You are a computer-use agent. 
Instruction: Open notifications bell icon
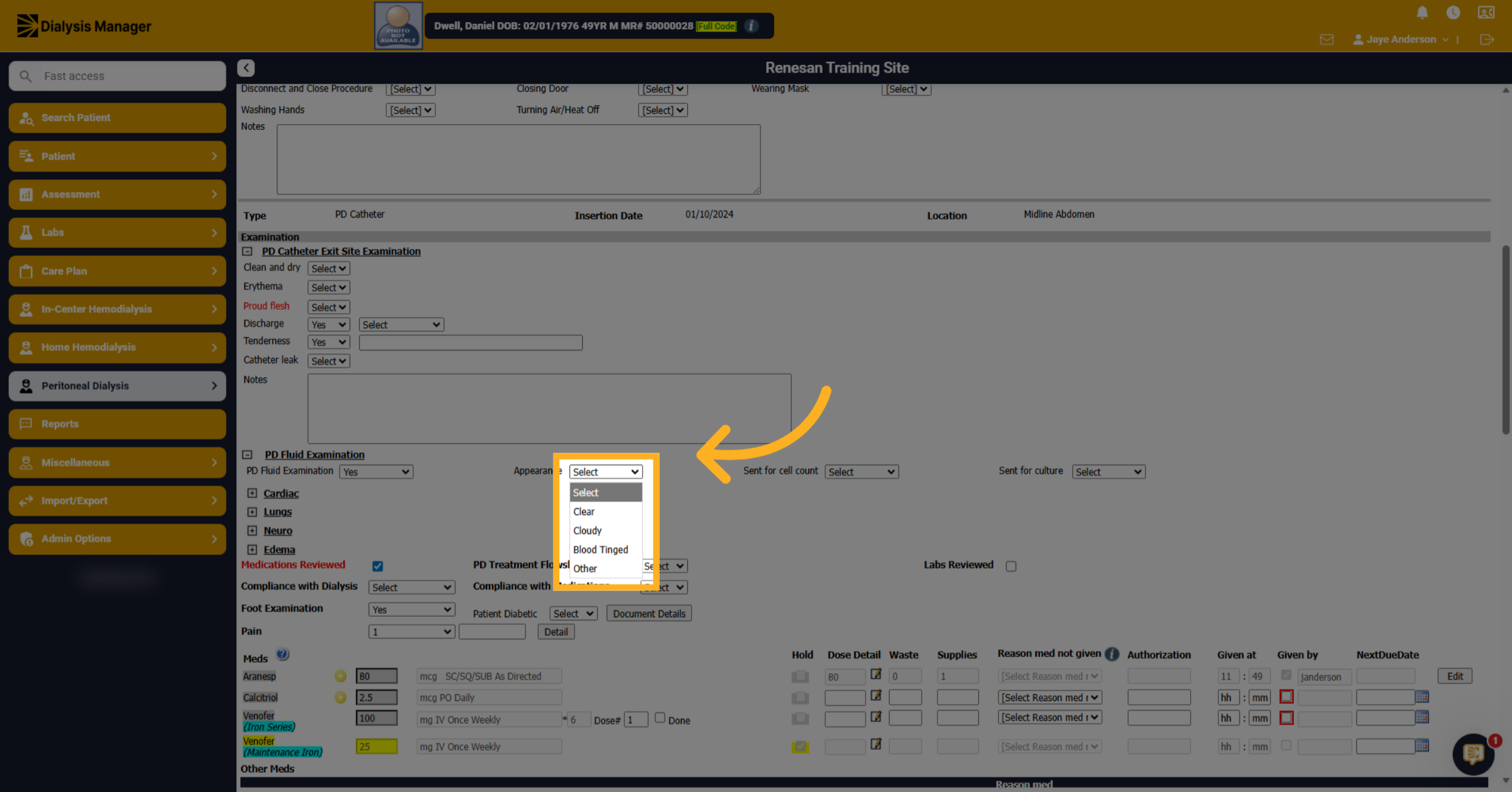click(1422, 13)
